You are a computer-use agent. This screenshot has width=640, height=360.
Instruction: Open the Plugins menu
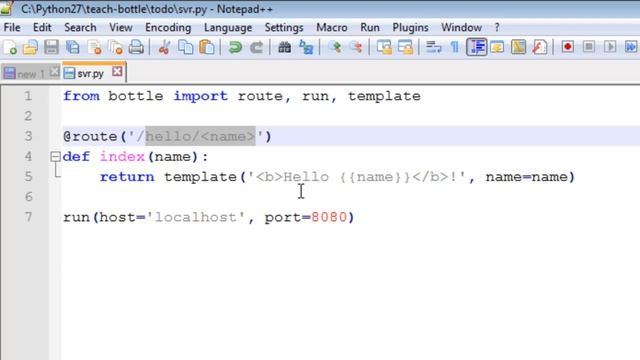pyautogui.click(x=410, y=27)
